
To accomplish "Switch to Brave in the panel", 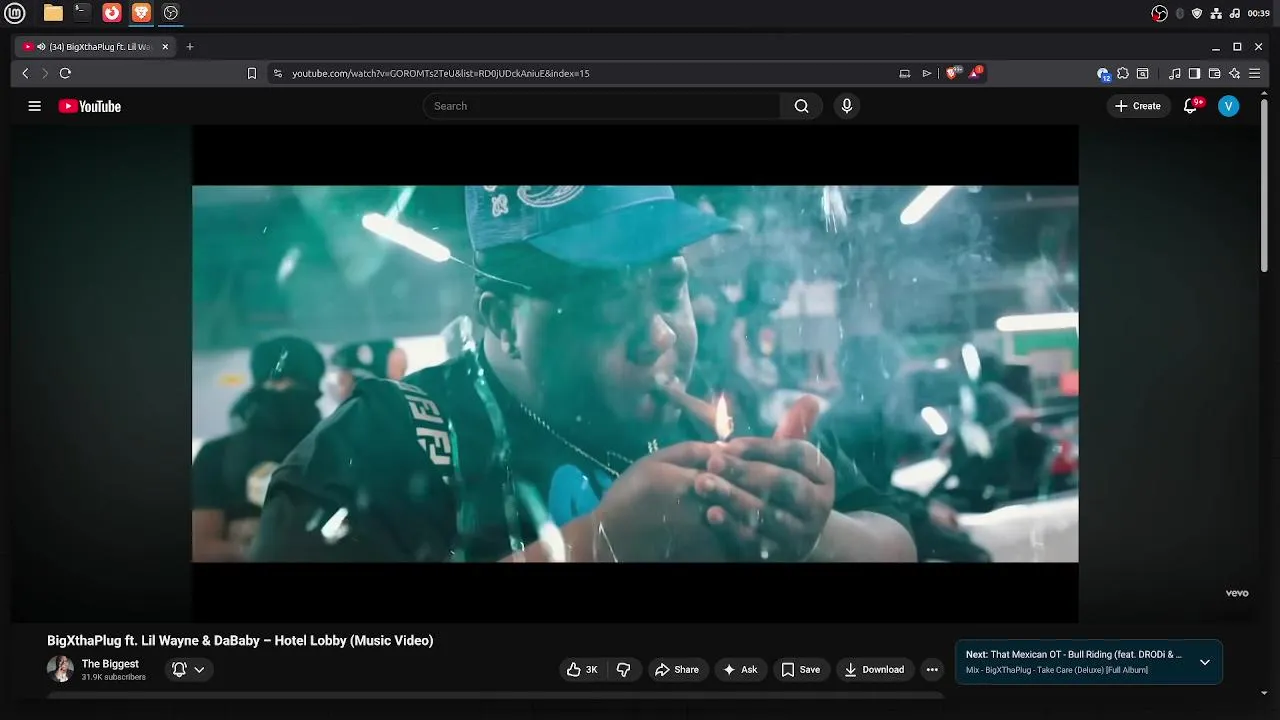I will [141, 13].
